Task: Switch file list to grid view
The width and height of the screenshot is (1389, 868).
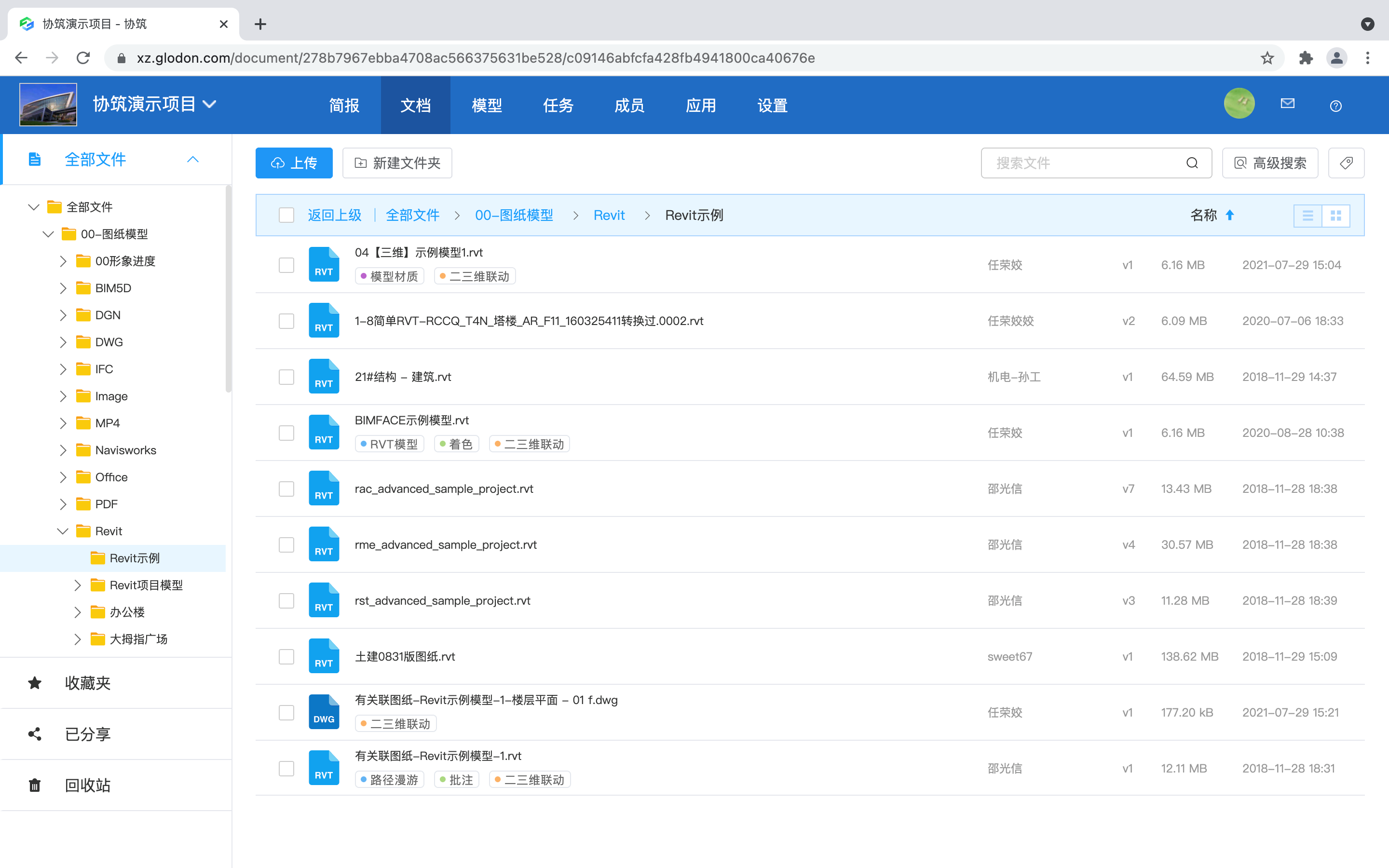Action: click(1337, 215)
